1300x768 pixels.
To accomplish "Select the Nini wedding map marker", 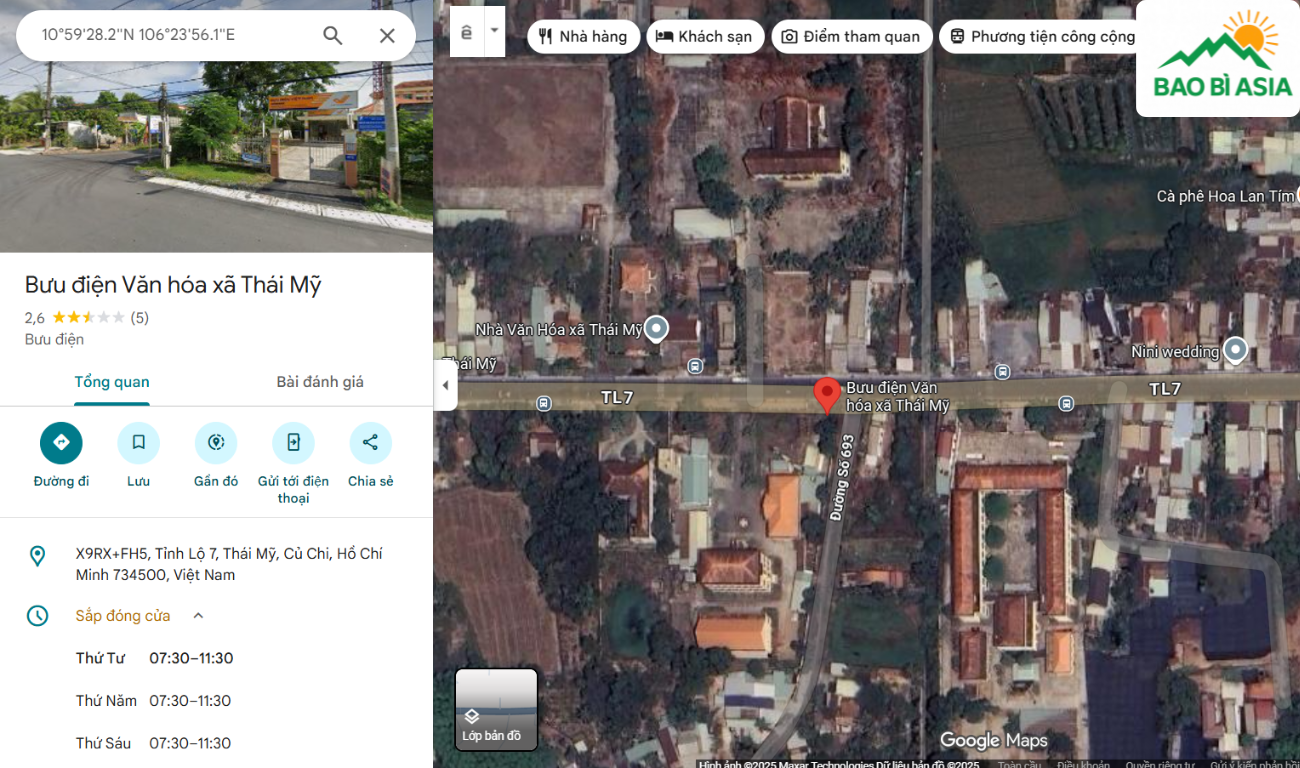I will coord(1236,349).
